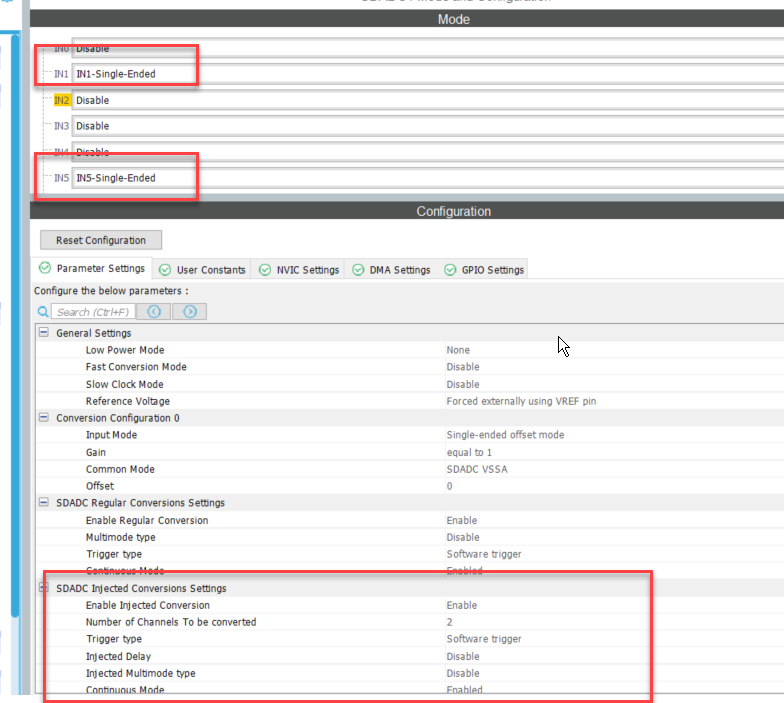Select the Low Power Mode value None
The height and width of the screenshot is (703, 784).
coord(458,350)
